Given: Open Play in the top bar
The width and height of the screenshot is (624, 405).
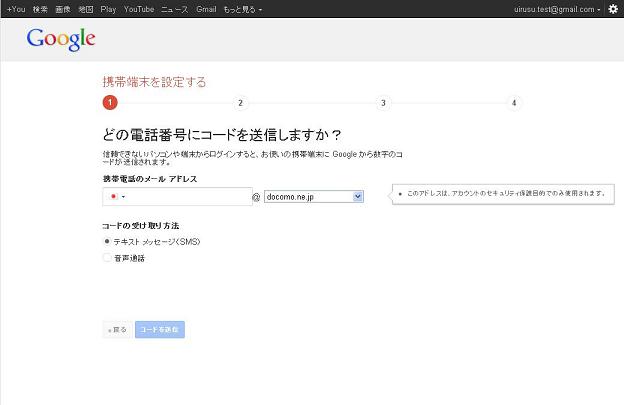Looking at the screenshot, I should point(108,9).
